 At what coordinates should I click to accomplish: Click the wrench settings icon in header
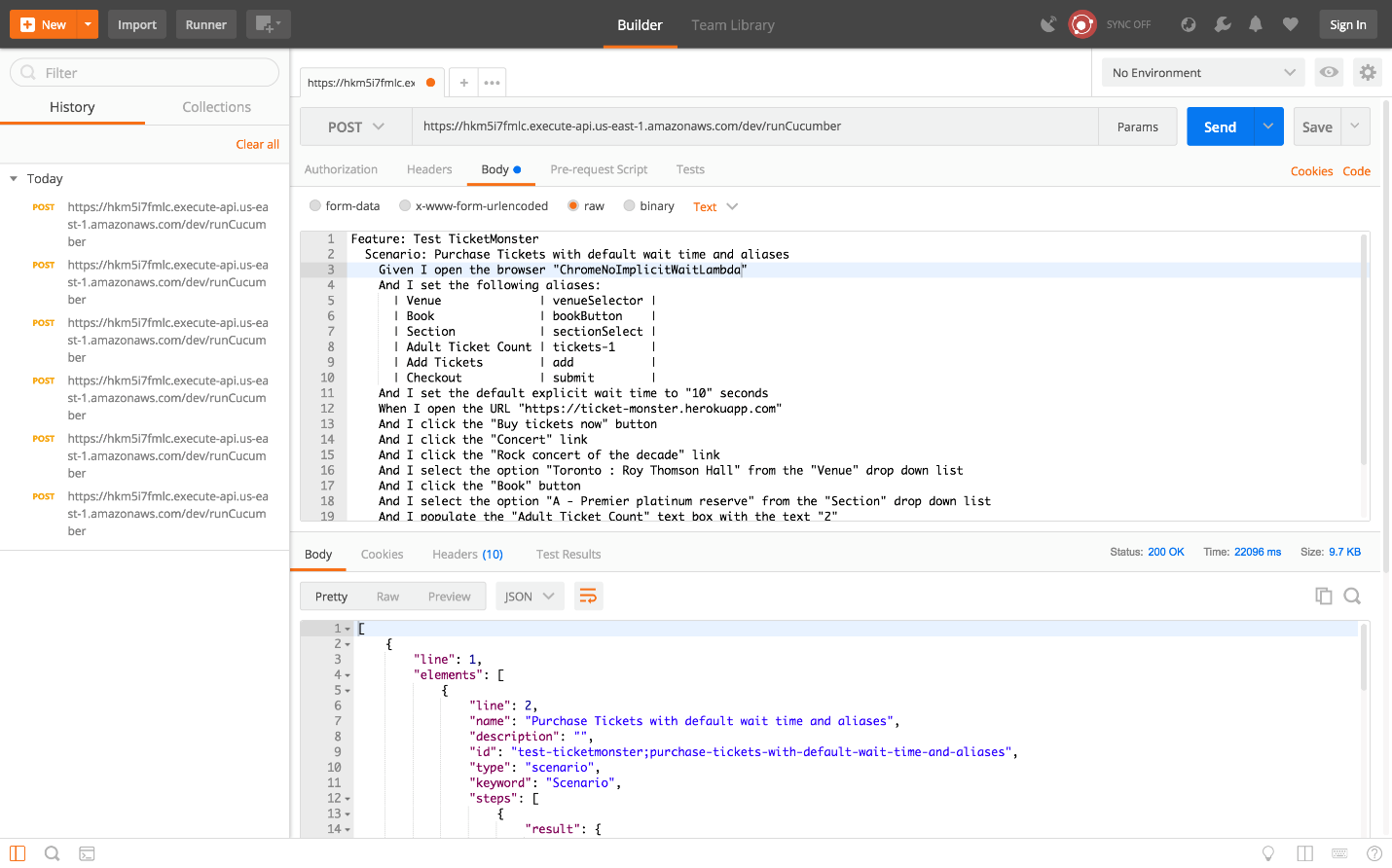1223,24
